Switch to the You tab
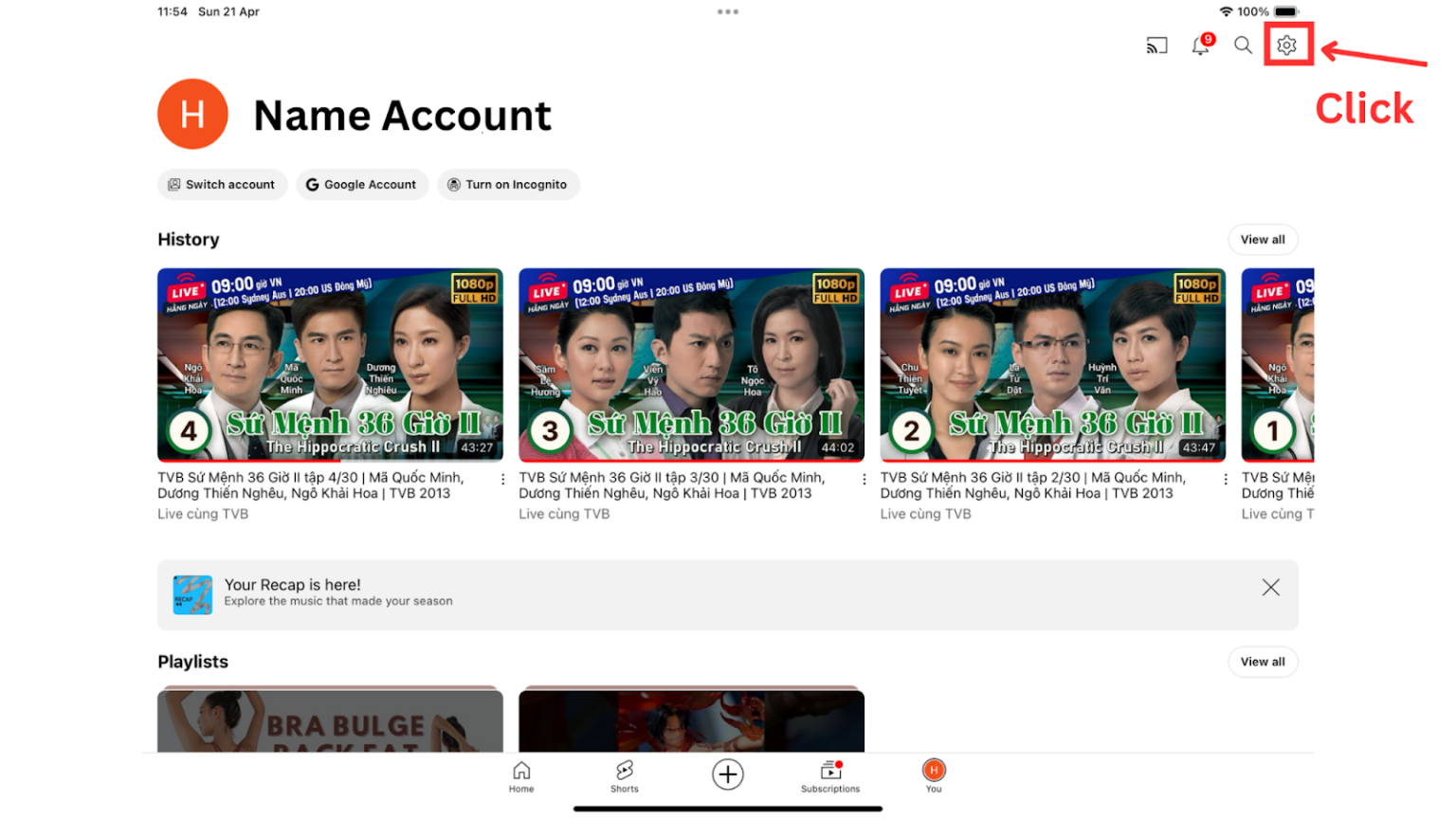 [933, 774]
